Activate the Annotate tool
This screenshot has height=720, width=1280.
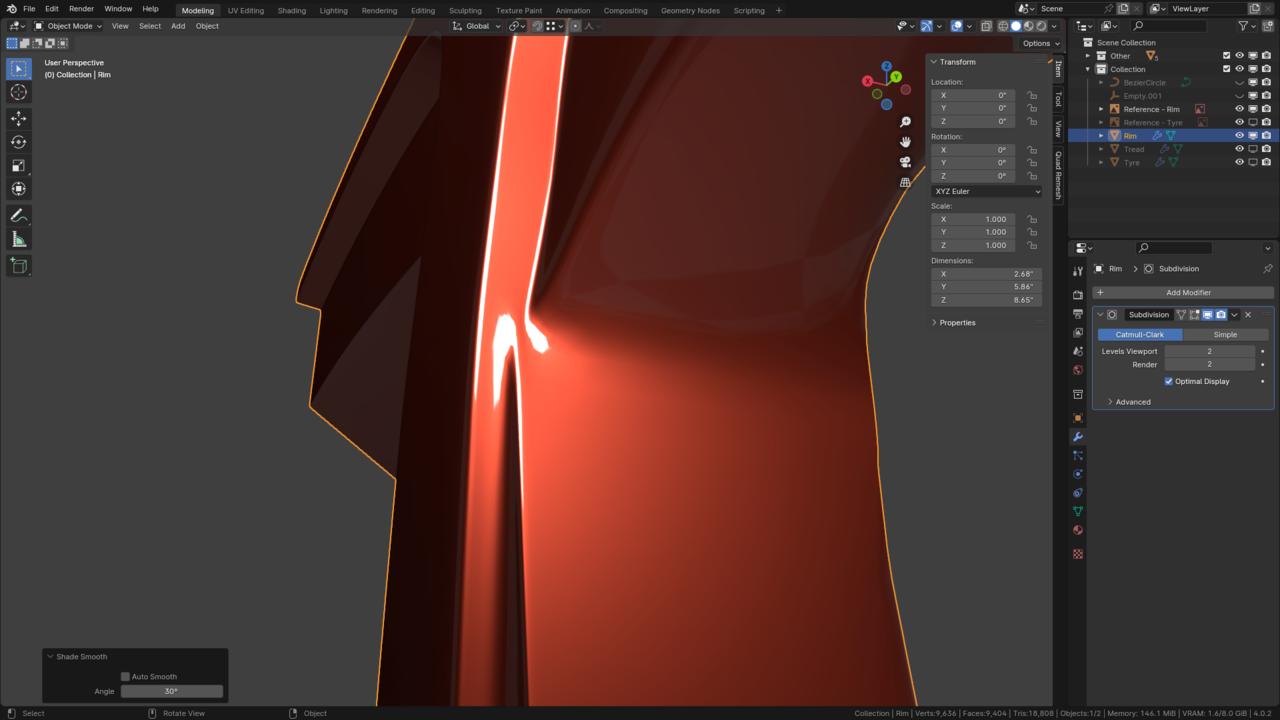pos(18,215)
